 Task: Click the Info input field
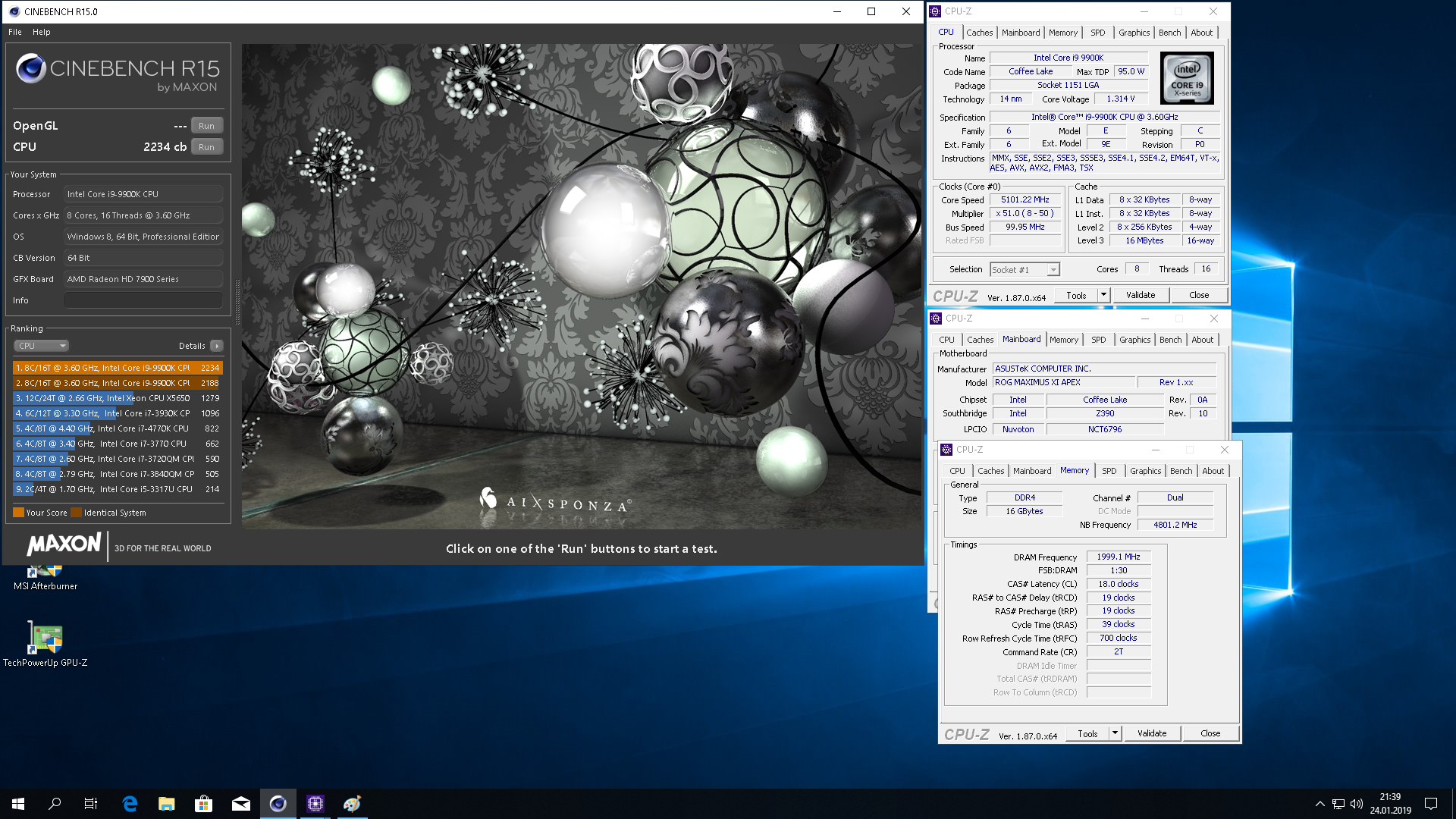pos(143,300)
